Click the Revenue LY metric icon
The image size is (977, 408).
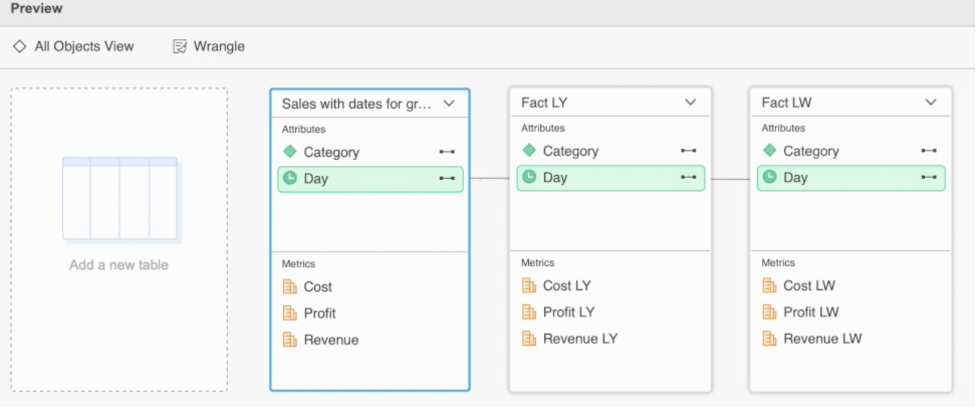click(x=529, y=339)
